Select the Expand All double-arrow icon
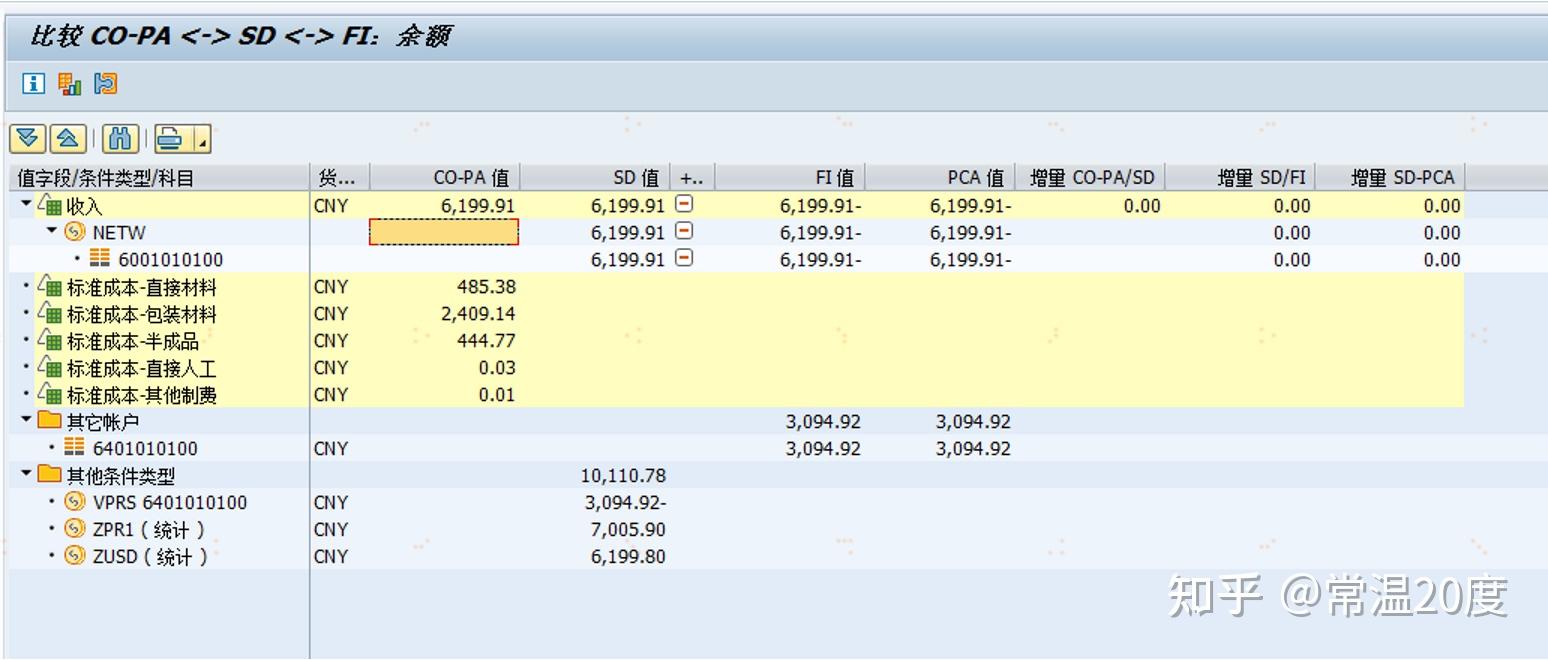This screenshot has width=1548, height=660. 27,138
